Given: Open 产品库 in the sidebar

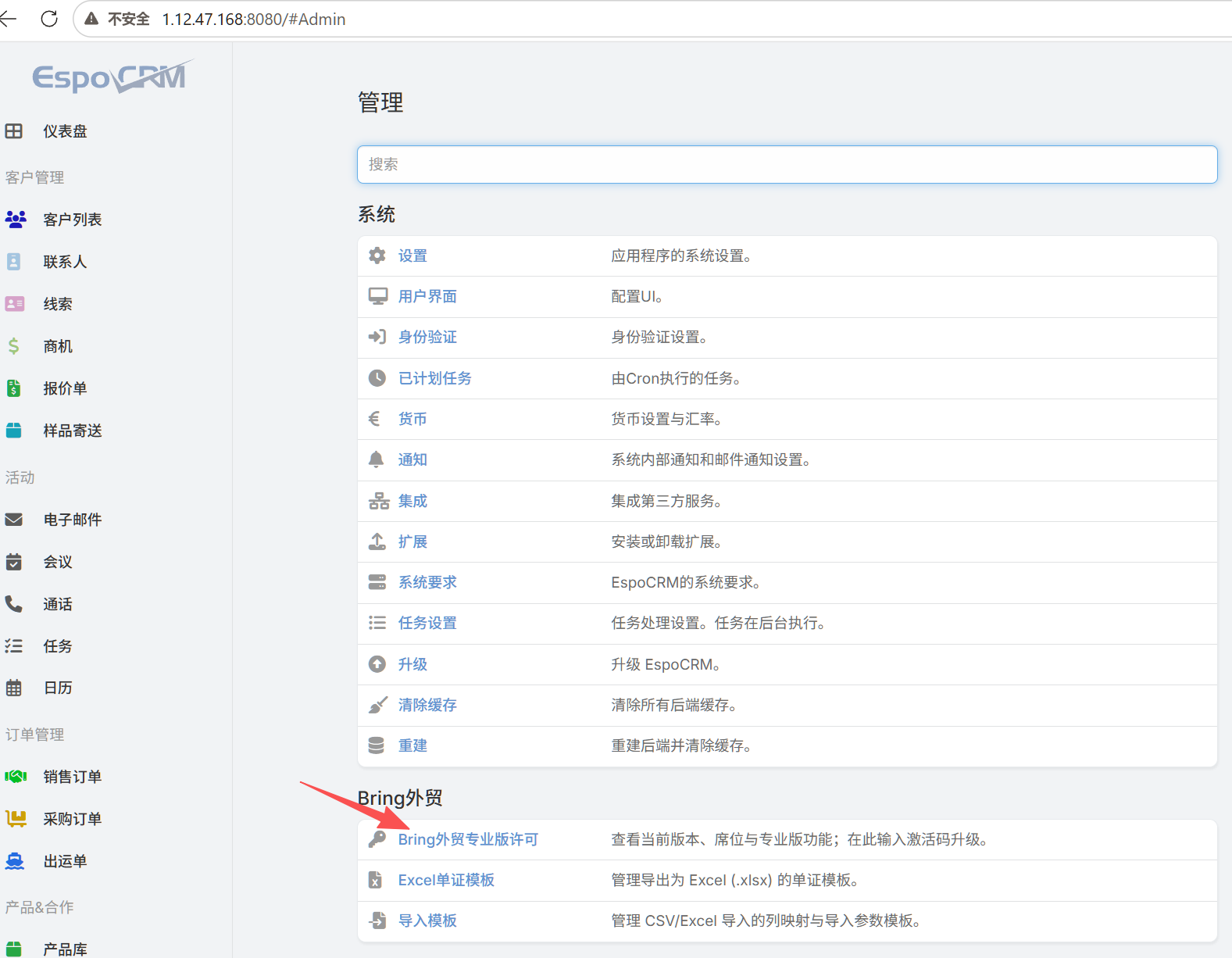Looking at the screenshot, I should click(65, 949).
